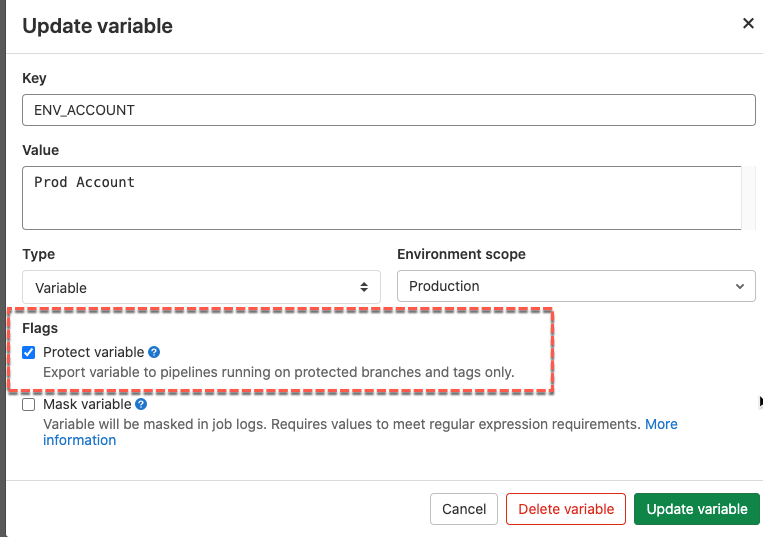Click the Type selector up-down arrows
The image size is (763, 537).
(364, 287)
